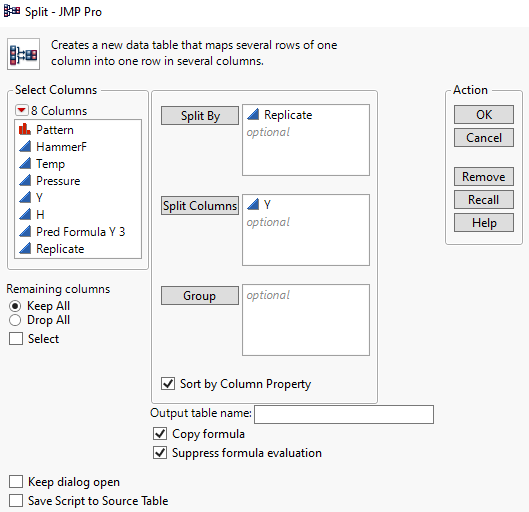This screenshot has width=529, height=512.
Task: Select the Pattern column's red bar-chart icon
Action: click(x=25, y=129)
